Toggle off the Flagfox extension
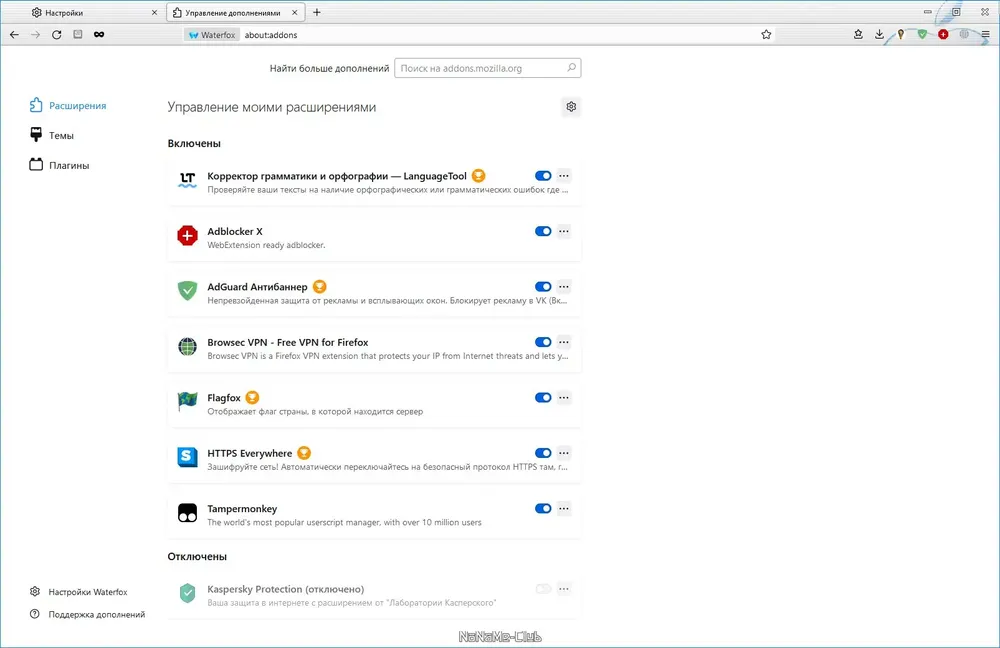Image resolution: width=1000 pixels, height=648 pixels. click(543, 398)
